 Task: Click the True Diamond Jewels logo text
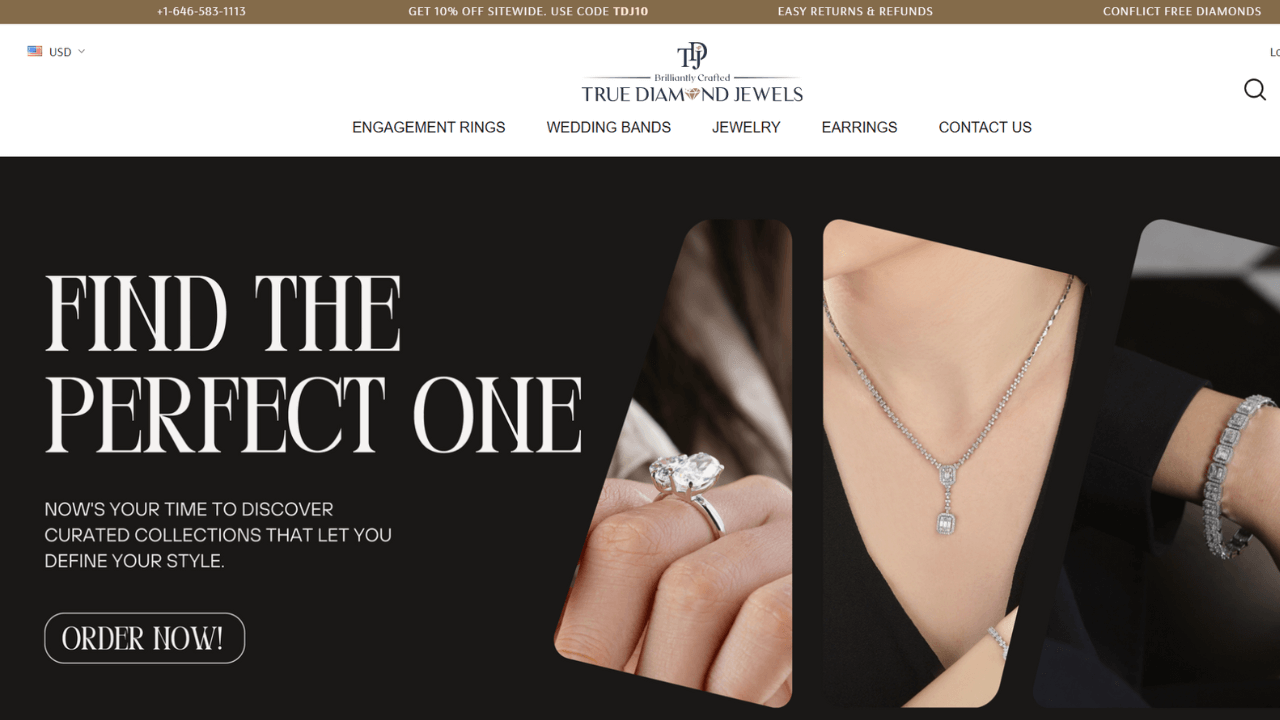[x=692, y=94]
